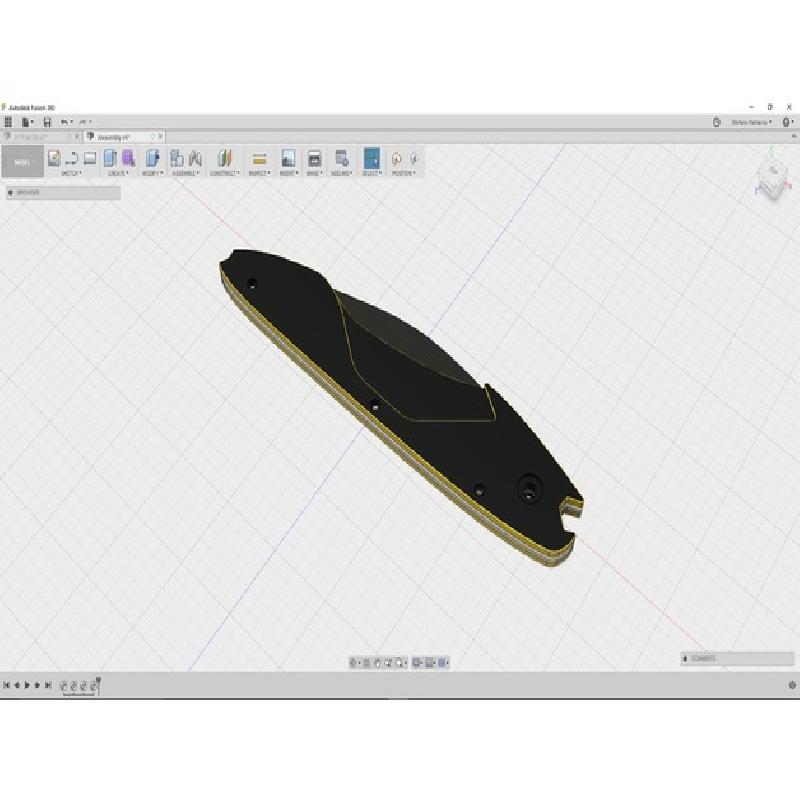The height and width of the screenshot is (800, 800).
Task: Jump timeline to the end
Action: pos(48,685)
